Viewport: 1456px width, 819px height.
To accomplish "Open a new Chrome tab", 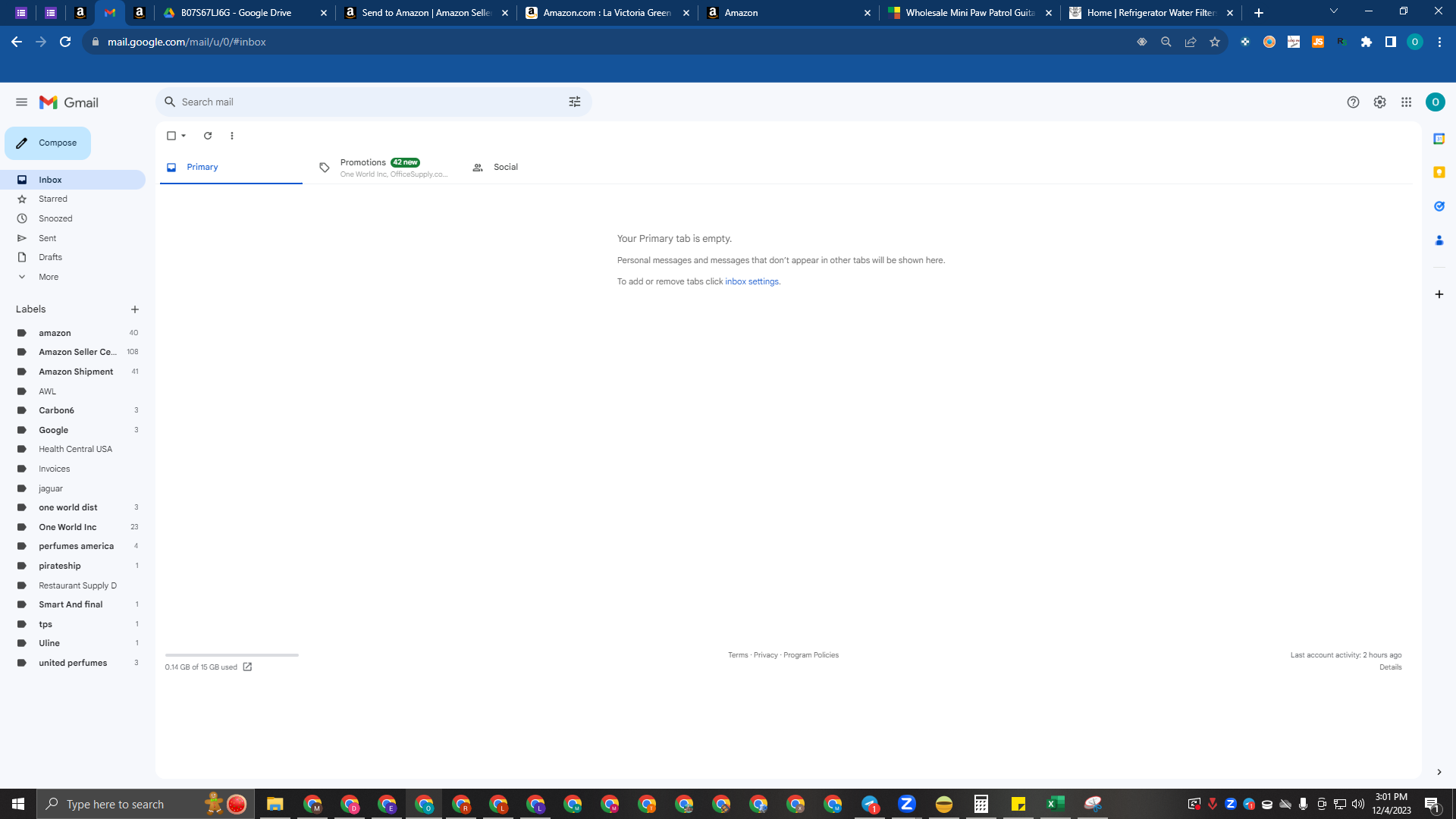I will [1258, 13].
